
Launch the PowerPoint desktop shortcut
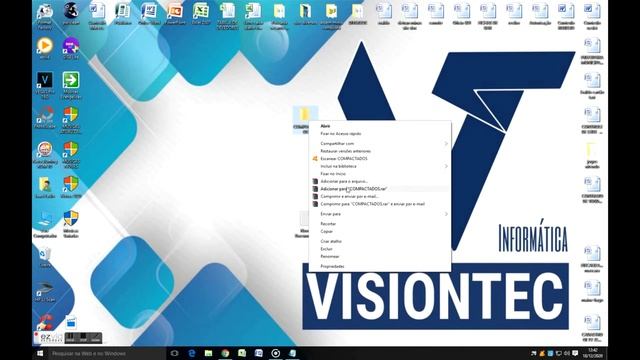(175, 15)
